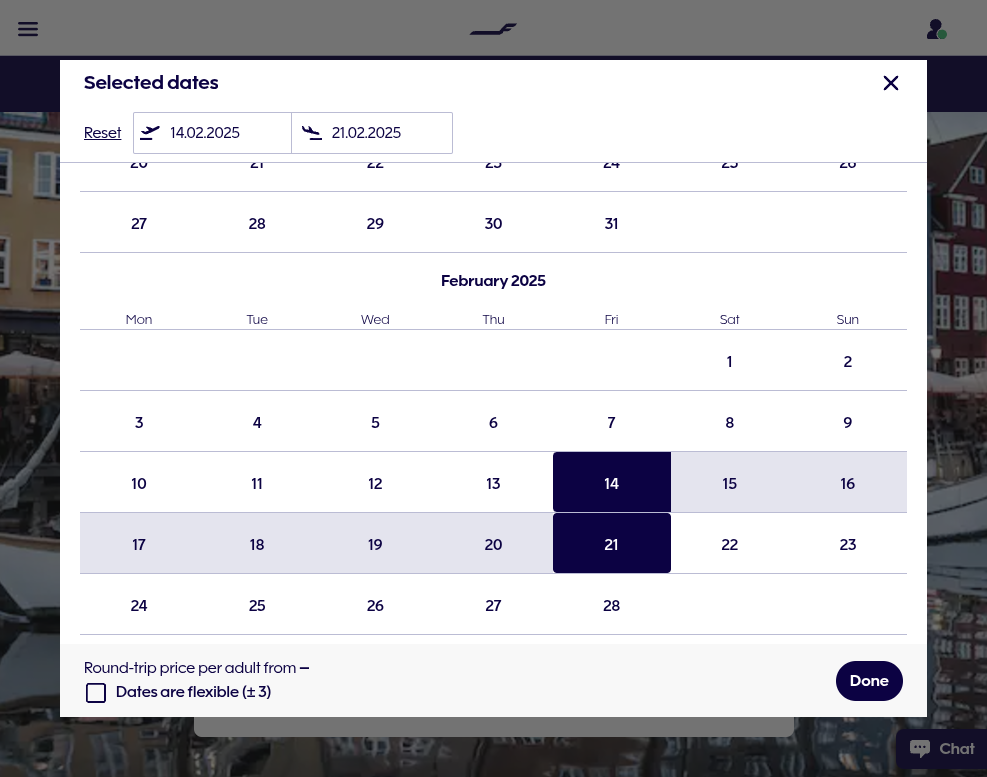Choose February 23

(848, 545)
